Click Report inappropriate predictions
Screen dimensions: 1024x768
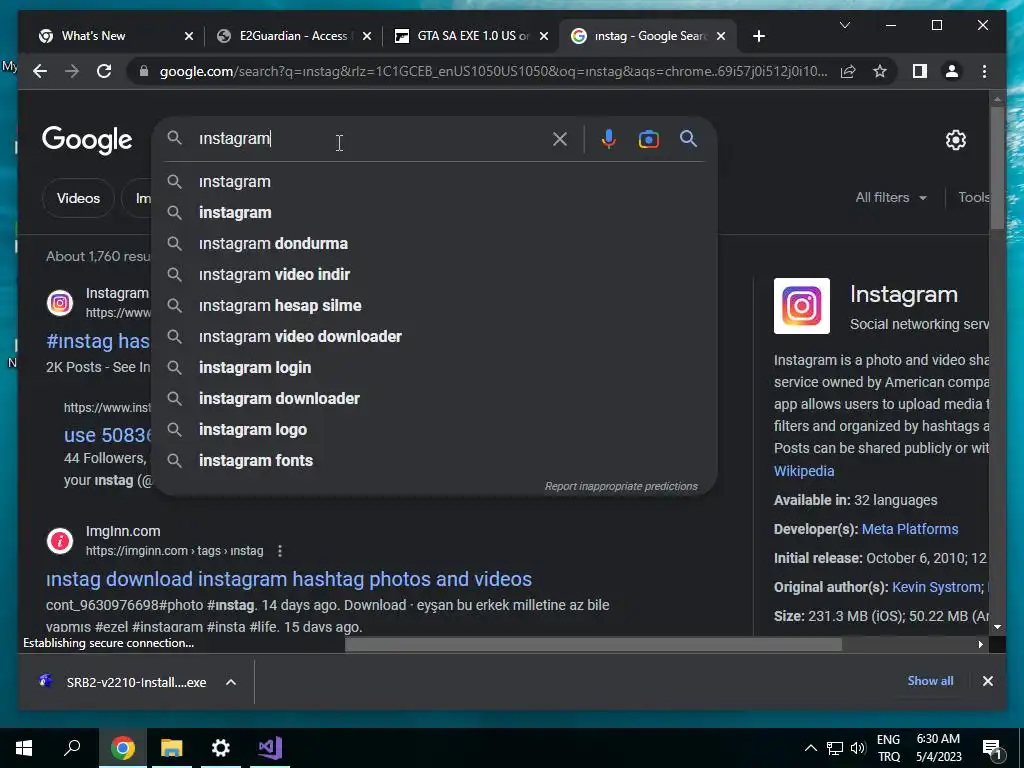pos(621,487)
